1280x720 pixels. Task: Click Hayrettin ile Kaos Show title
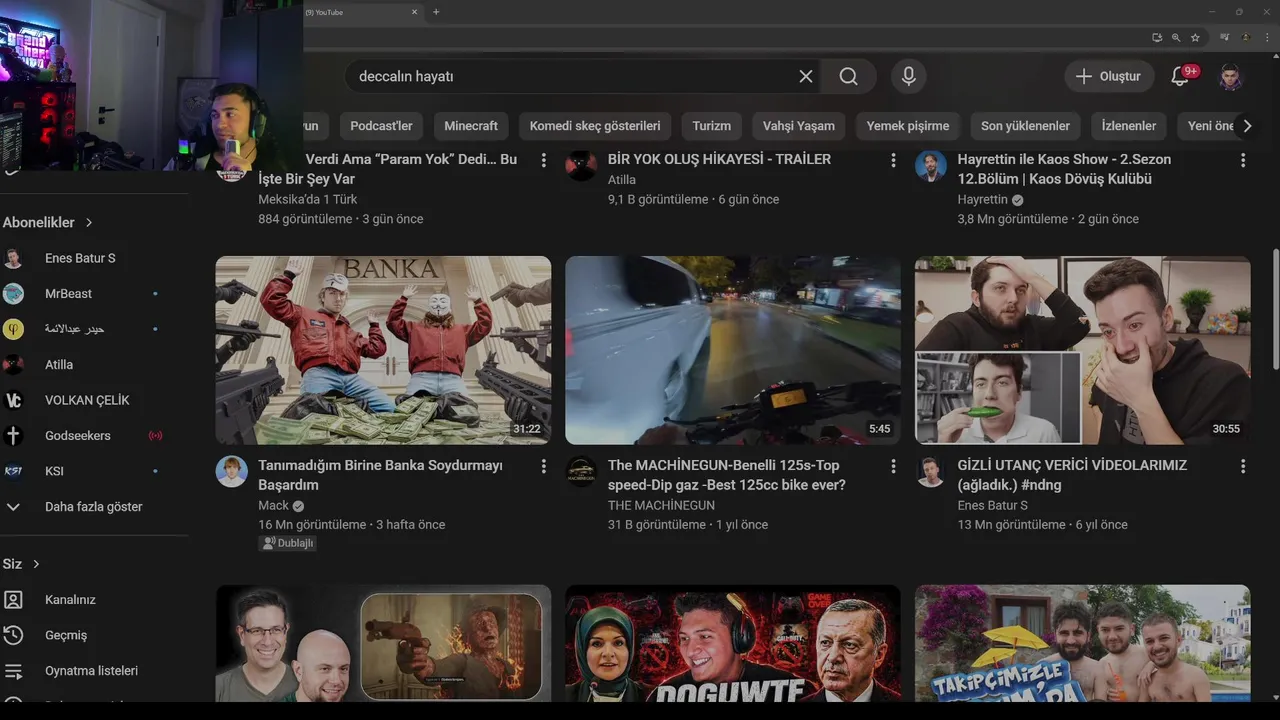1064,169
